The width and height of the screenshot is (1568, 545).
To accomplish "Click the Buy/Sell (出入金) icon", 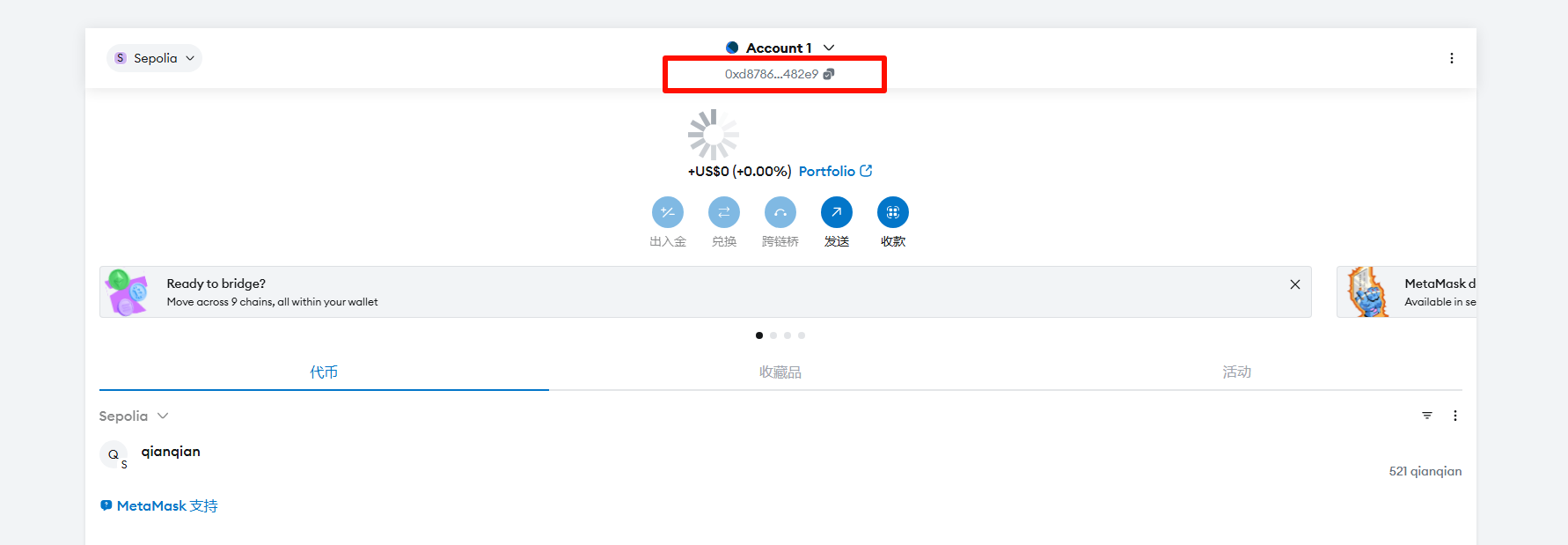I will click(668, 212).
